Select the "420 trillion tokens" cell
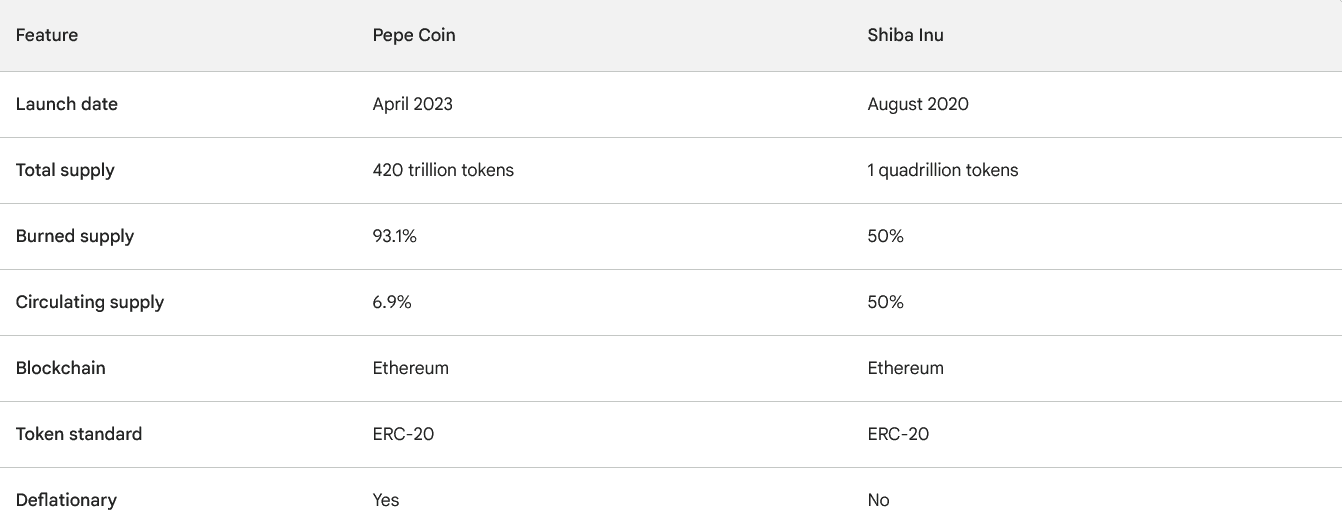Viewport: 1342px width, 531px height. coord(443,170)
